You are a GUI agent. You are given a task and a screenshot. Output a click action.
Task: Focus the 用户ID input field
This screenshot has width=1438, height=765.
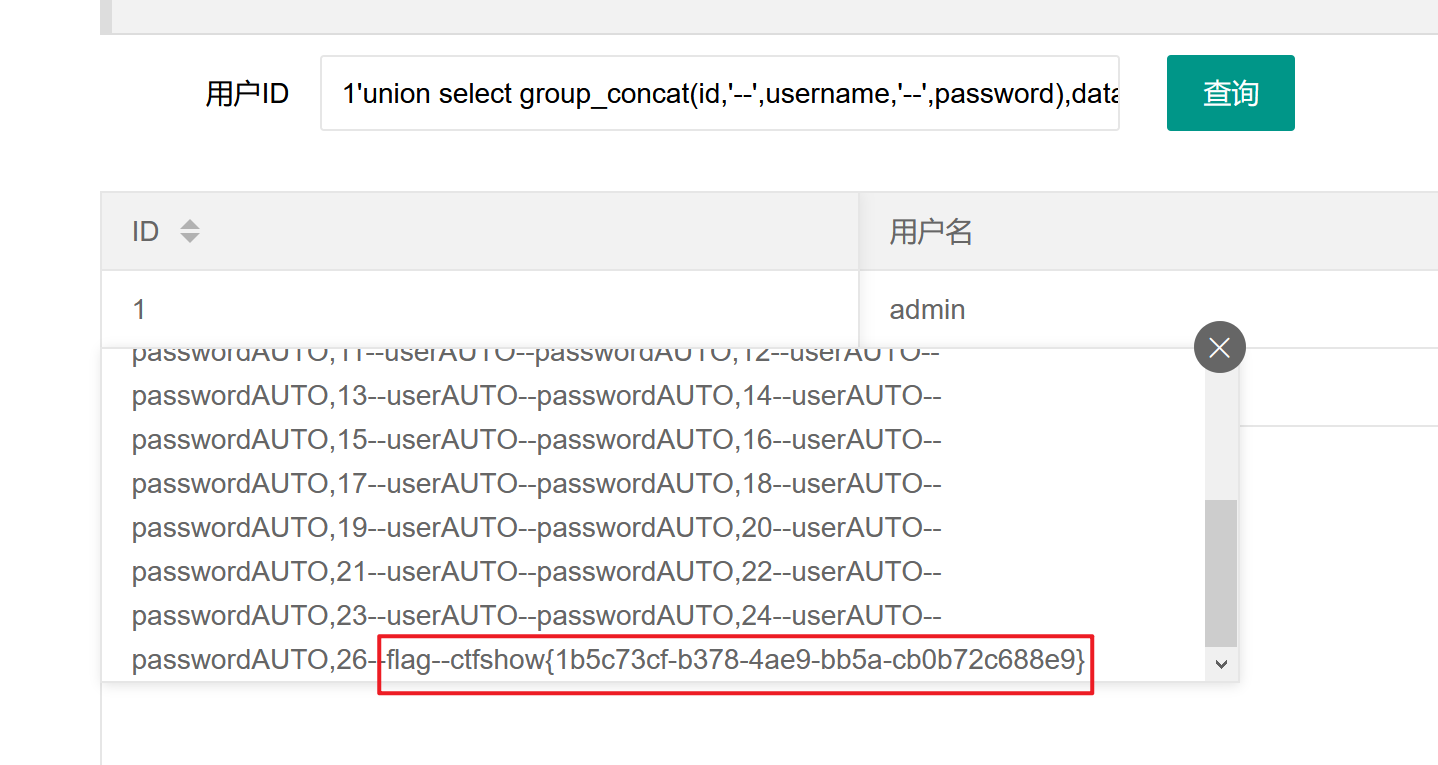click(x=719, y=93)
